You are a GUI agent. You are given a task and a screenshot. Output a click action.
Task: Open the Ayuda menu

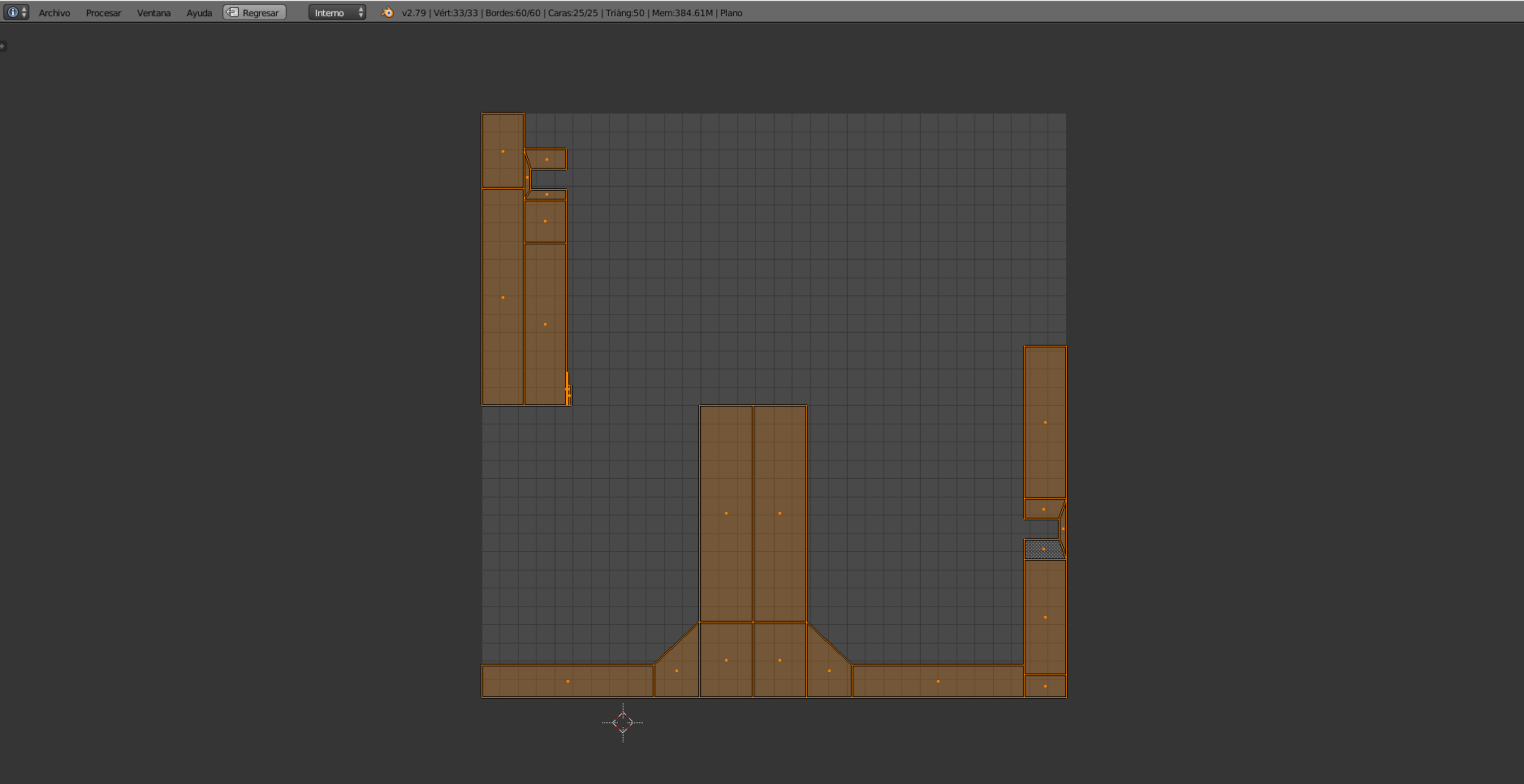coord(199,13)
